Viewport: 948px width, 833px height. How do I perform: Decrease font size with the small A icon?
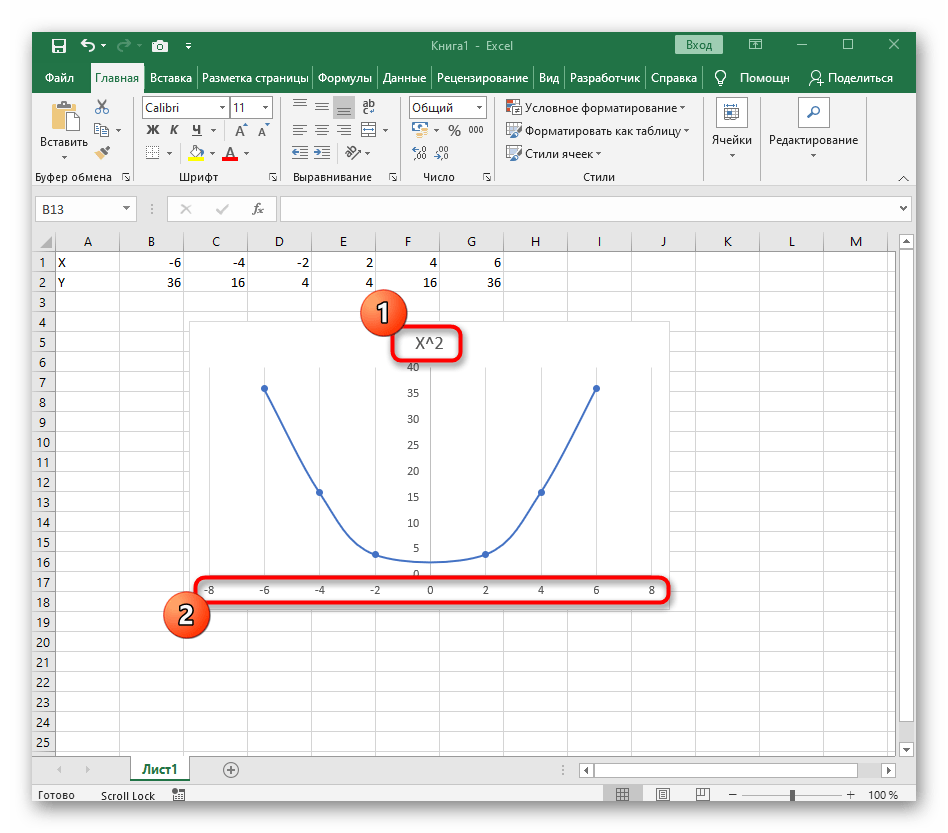tap(263, 131)
